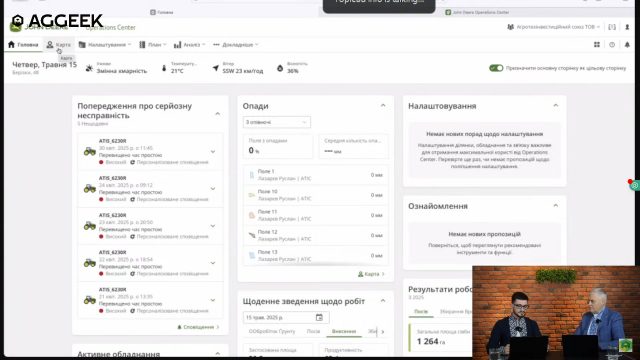This screenshot has width=640, height=360.
Task: Collapse the Налаштовування panel
Action: coord(556,105)
